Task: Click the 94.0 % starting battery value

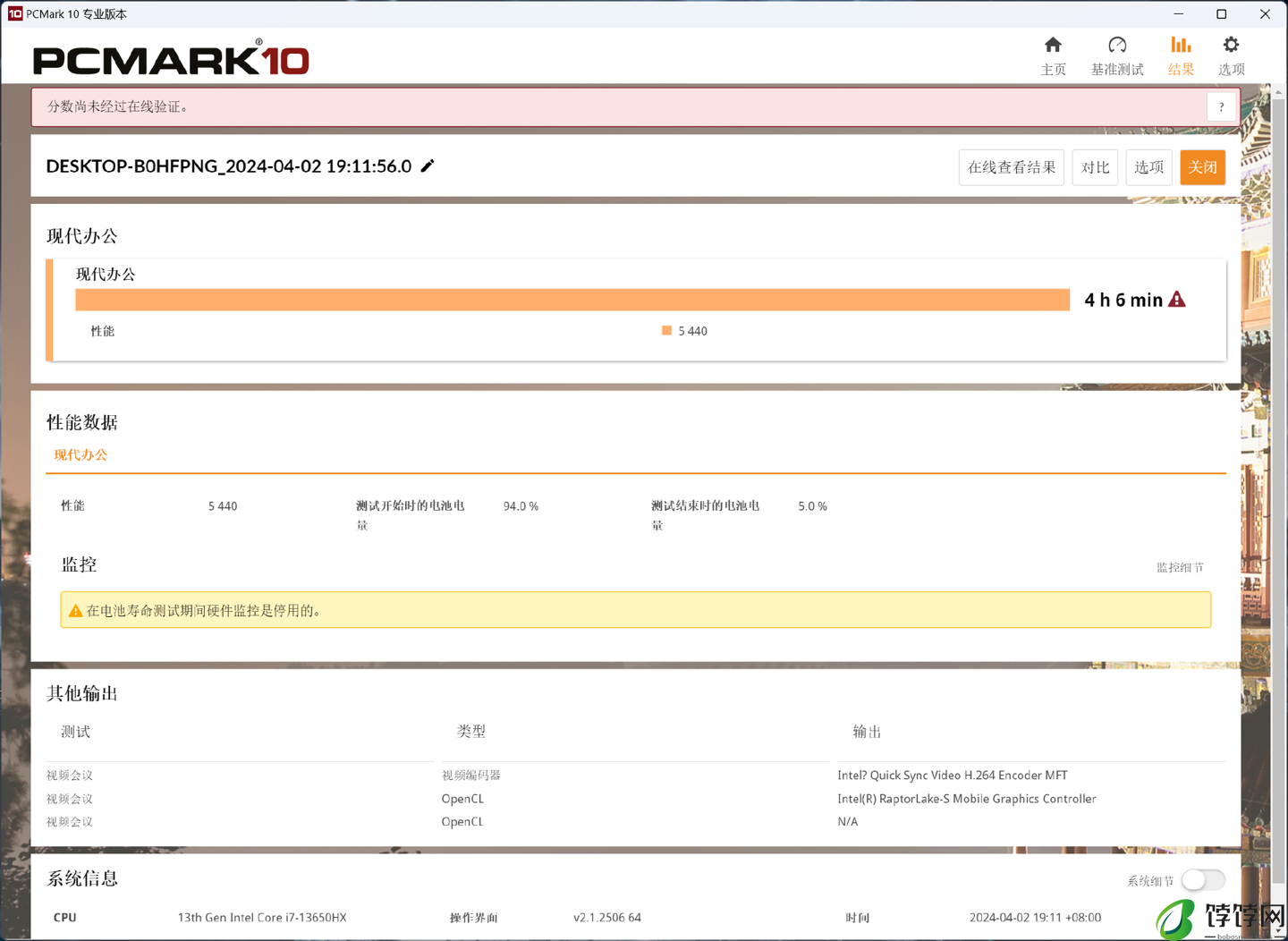Action: tap(521, 506)
